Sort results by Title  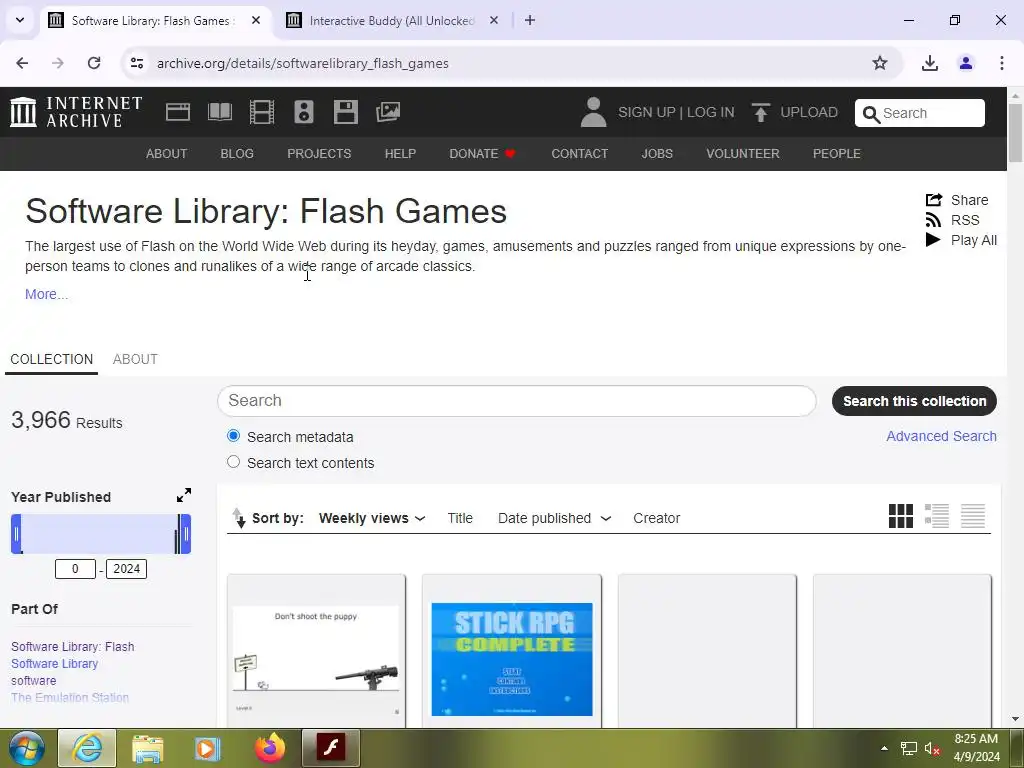click(460, 518)
